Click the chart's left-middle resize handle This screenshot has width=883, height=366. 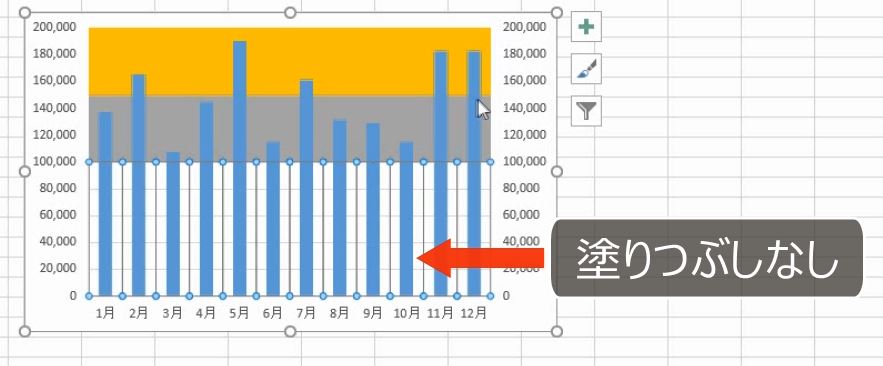24,171
